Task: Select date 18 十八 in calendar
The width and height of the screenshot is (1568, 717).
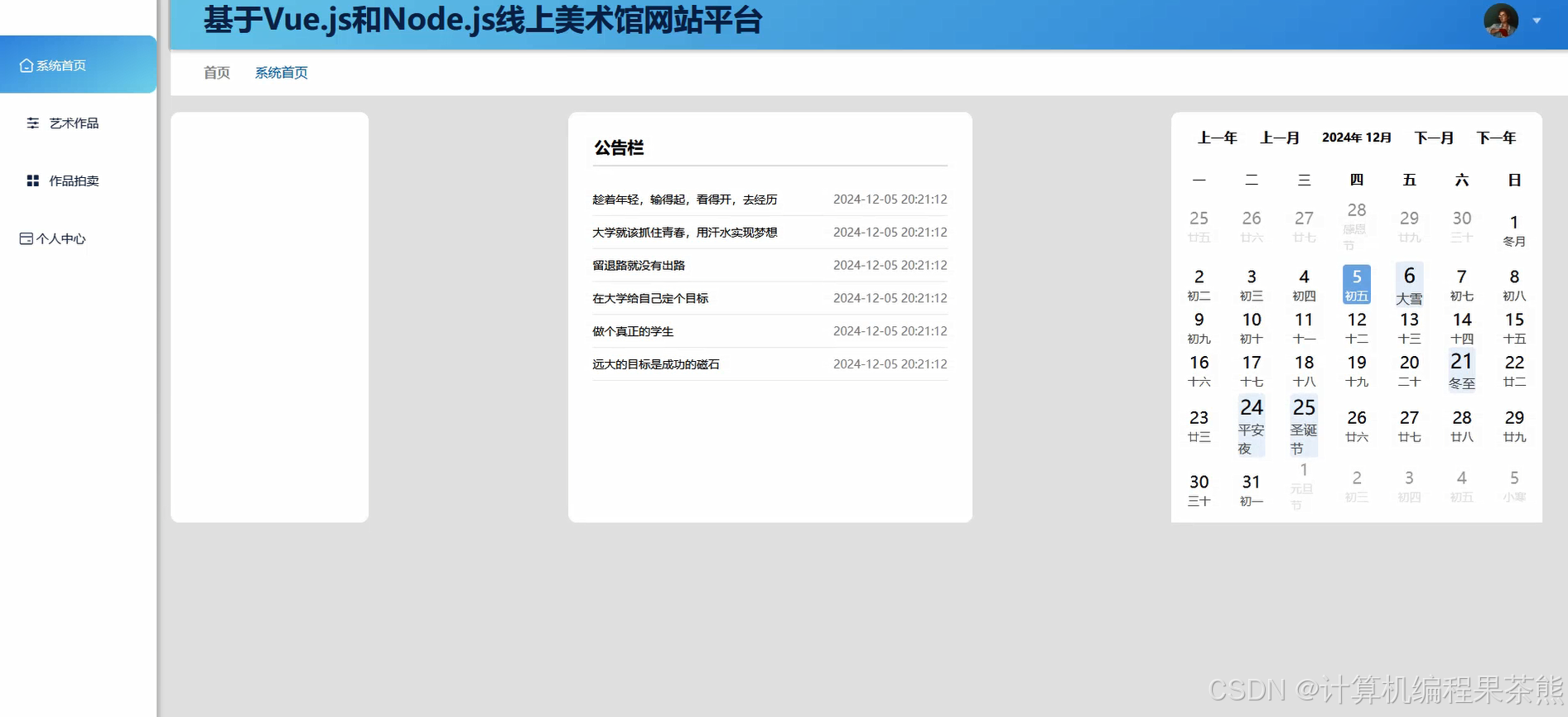Action: pyautogui.click(x=1304, y=371)
